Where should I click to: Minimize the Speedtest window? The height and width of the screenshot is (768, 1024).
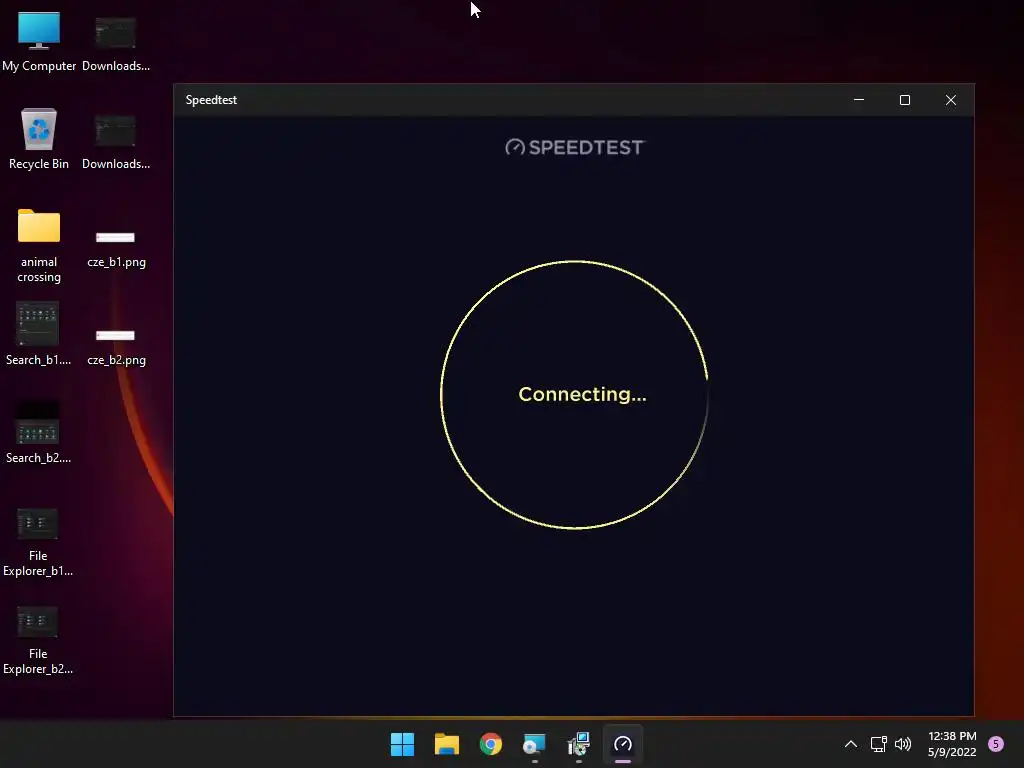tap(859, 100)
